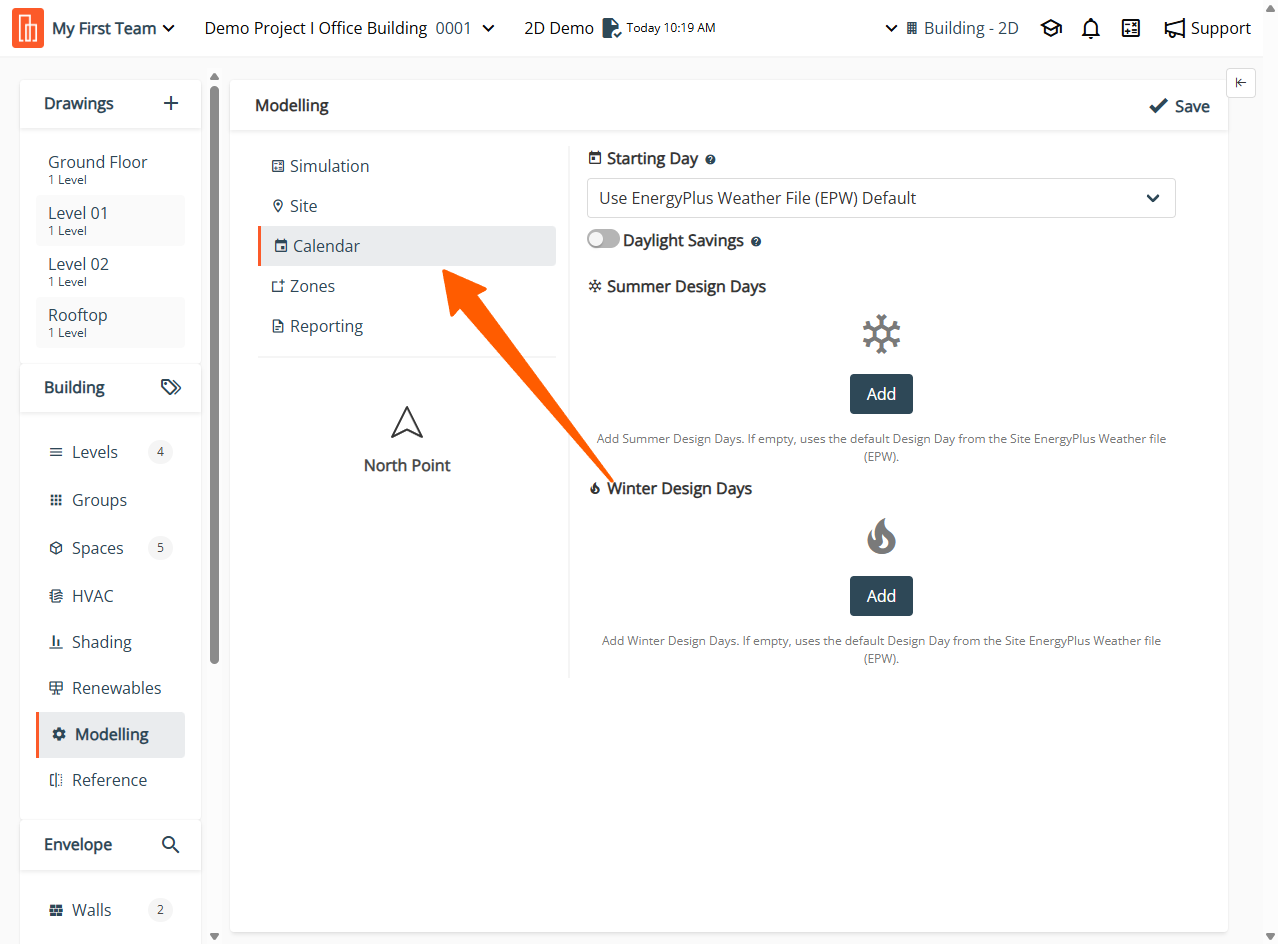The image size is (1278, 944).
Task: Add a Winter Design Day
Action: [881, 596]
